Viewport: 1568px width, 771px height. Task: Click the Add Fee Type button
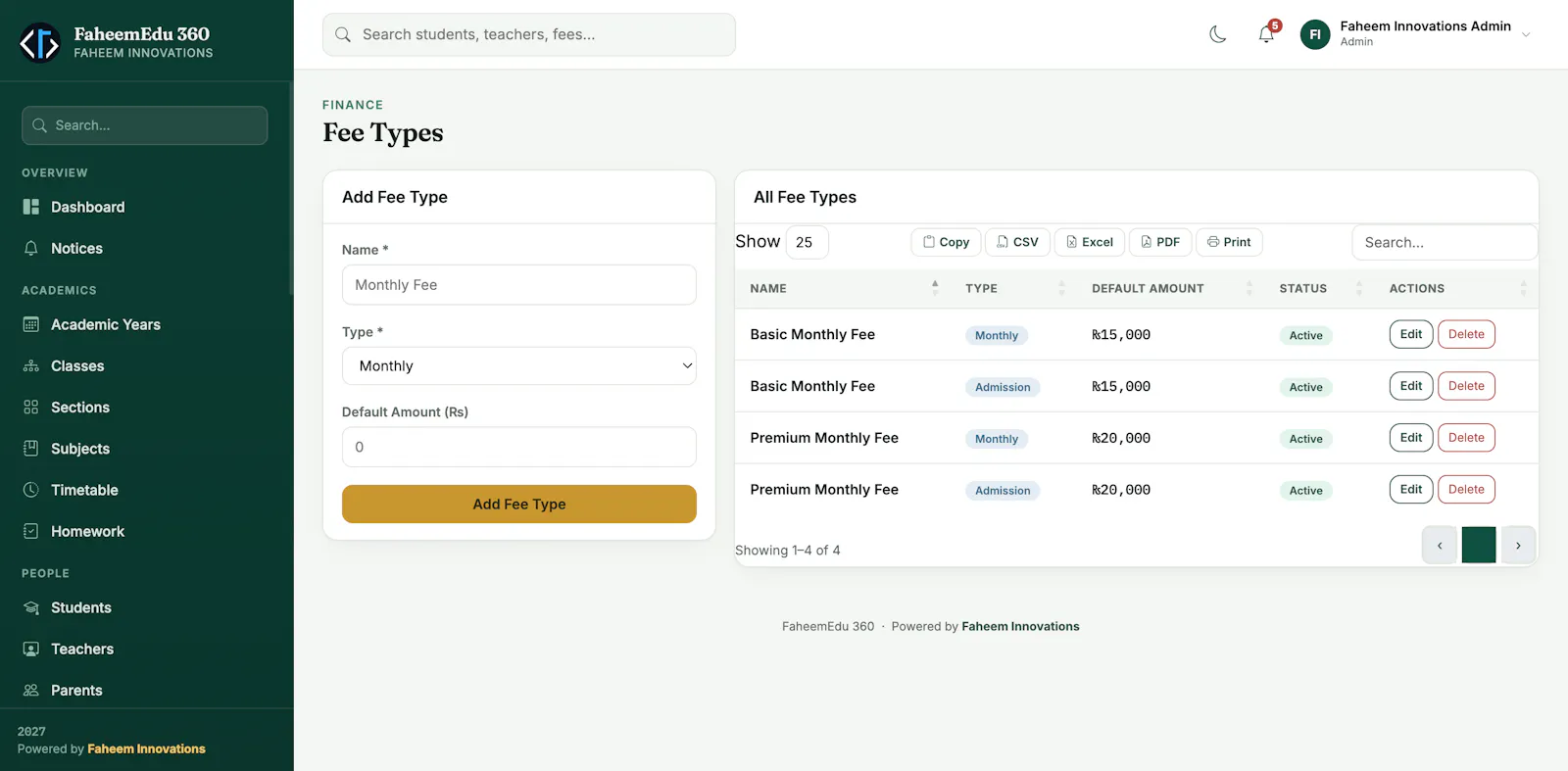(x=519, y=504)
